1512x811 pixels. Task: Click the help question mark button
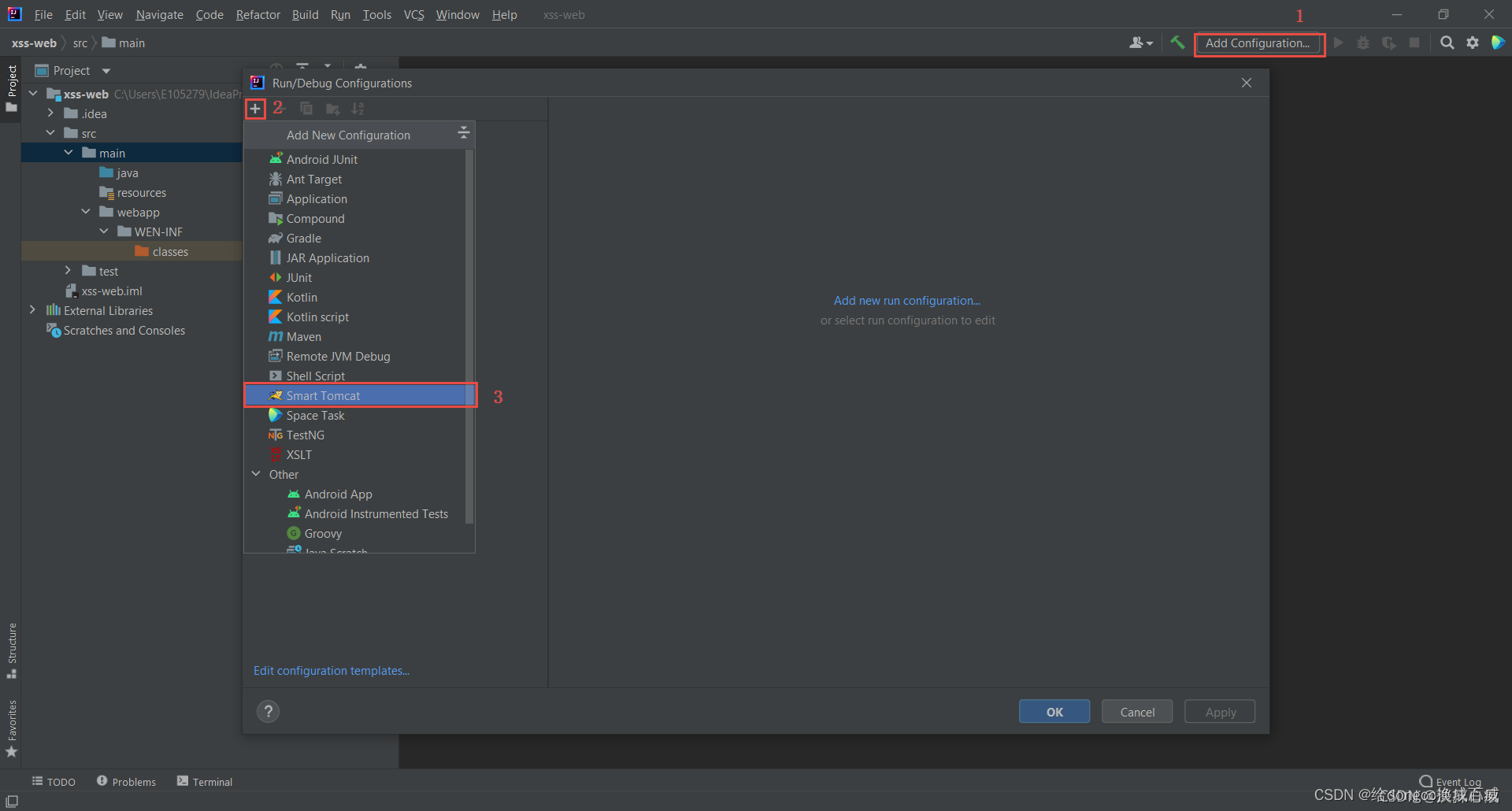point(269,711)
